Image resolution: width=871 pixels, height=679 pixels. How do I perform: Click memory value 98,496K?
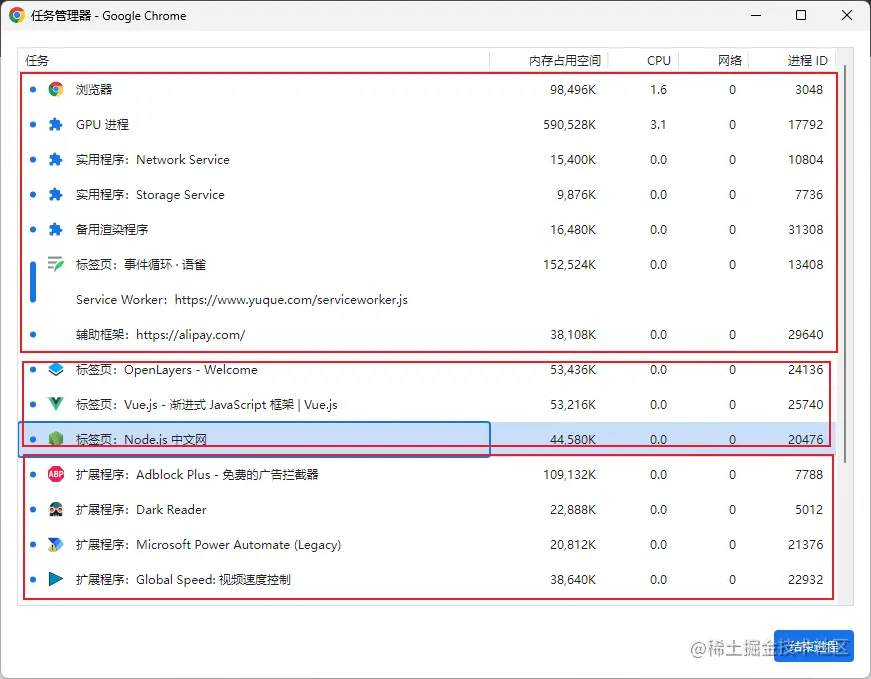(x=573, y=89)
